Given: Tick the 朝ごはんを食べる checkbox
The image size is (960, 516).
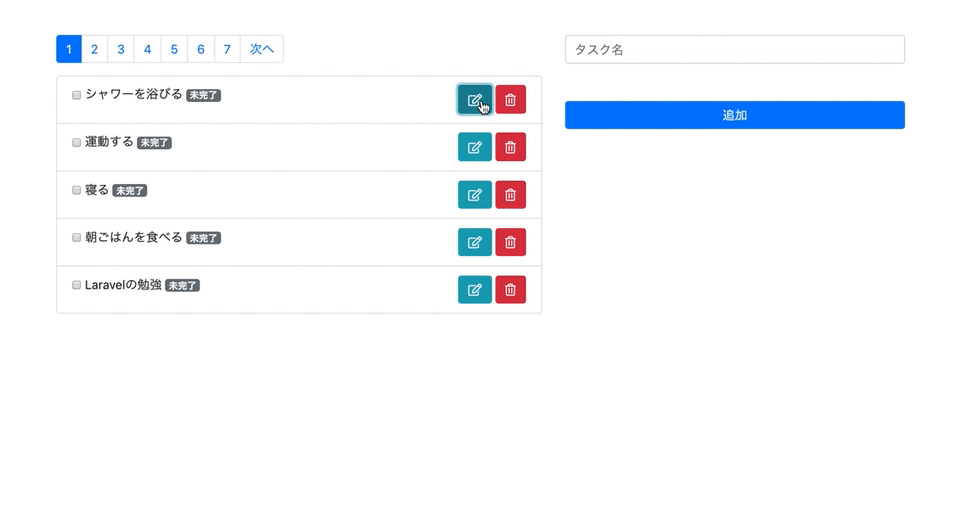Looking at the screenshot, I should pos(77,238).
